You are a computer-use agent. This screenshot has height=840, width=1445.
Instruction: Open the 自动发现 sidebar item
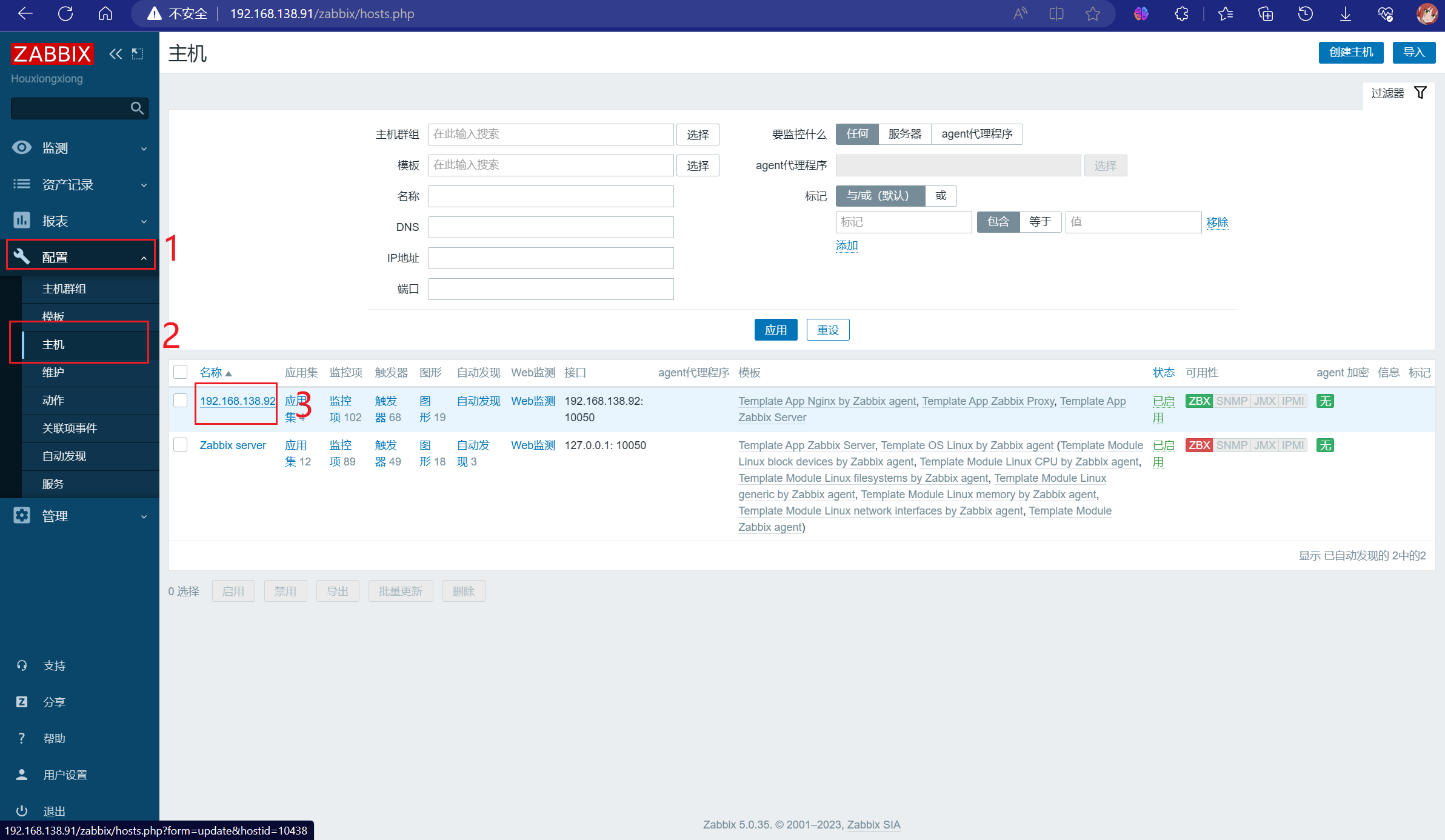point(64,456)
